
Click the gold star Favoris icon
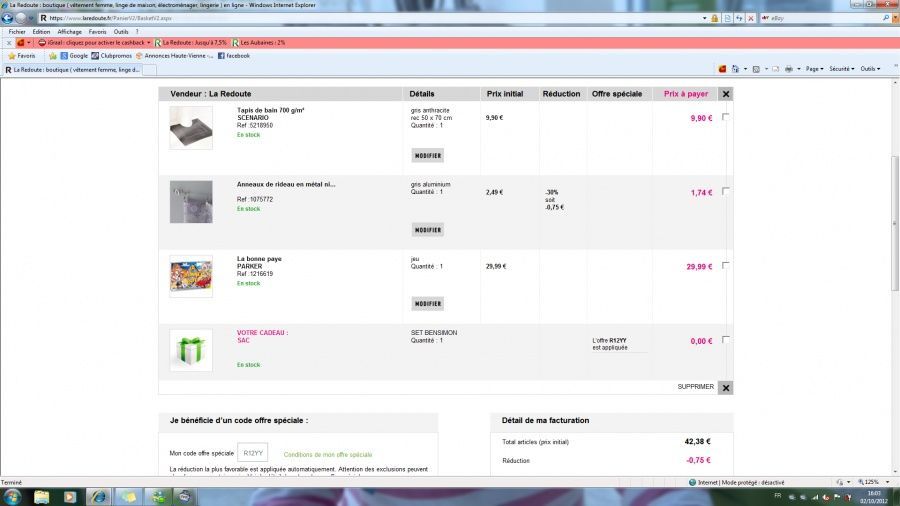tap(11, 56)
